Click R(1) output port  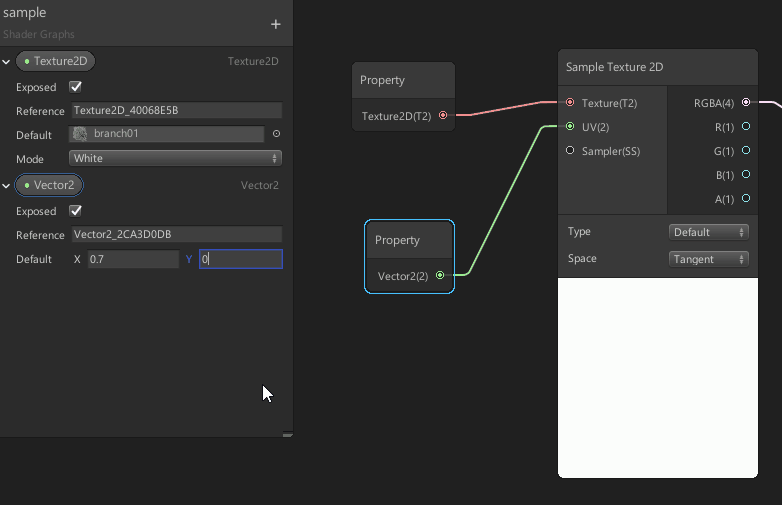click(x=746, y=126)
